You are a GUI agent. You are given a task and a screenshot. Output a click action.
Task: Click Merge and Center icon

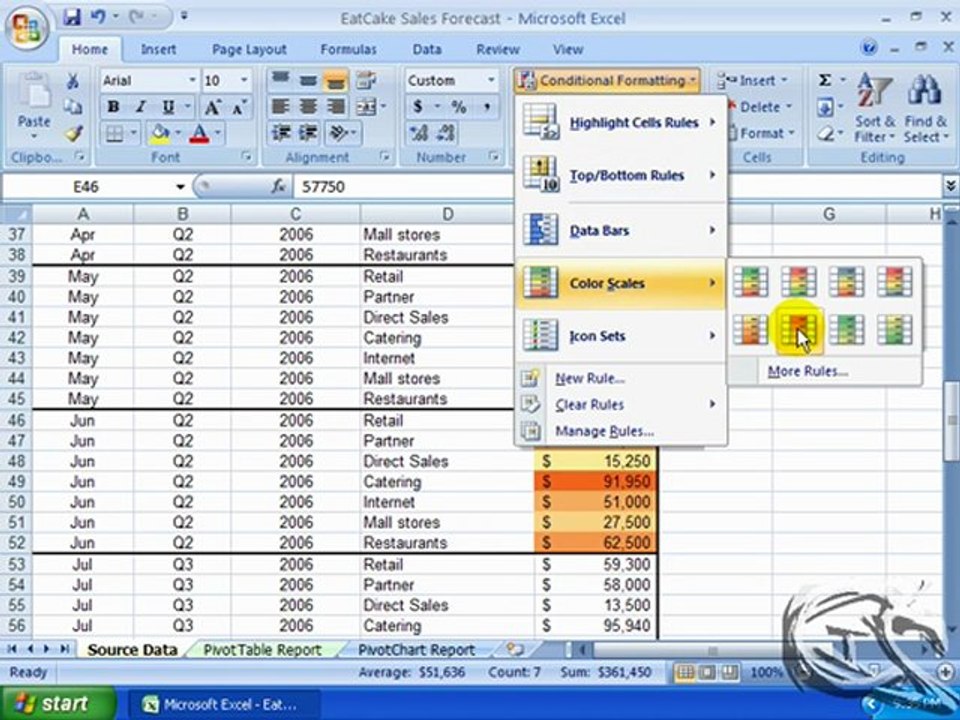coord(366,107)
